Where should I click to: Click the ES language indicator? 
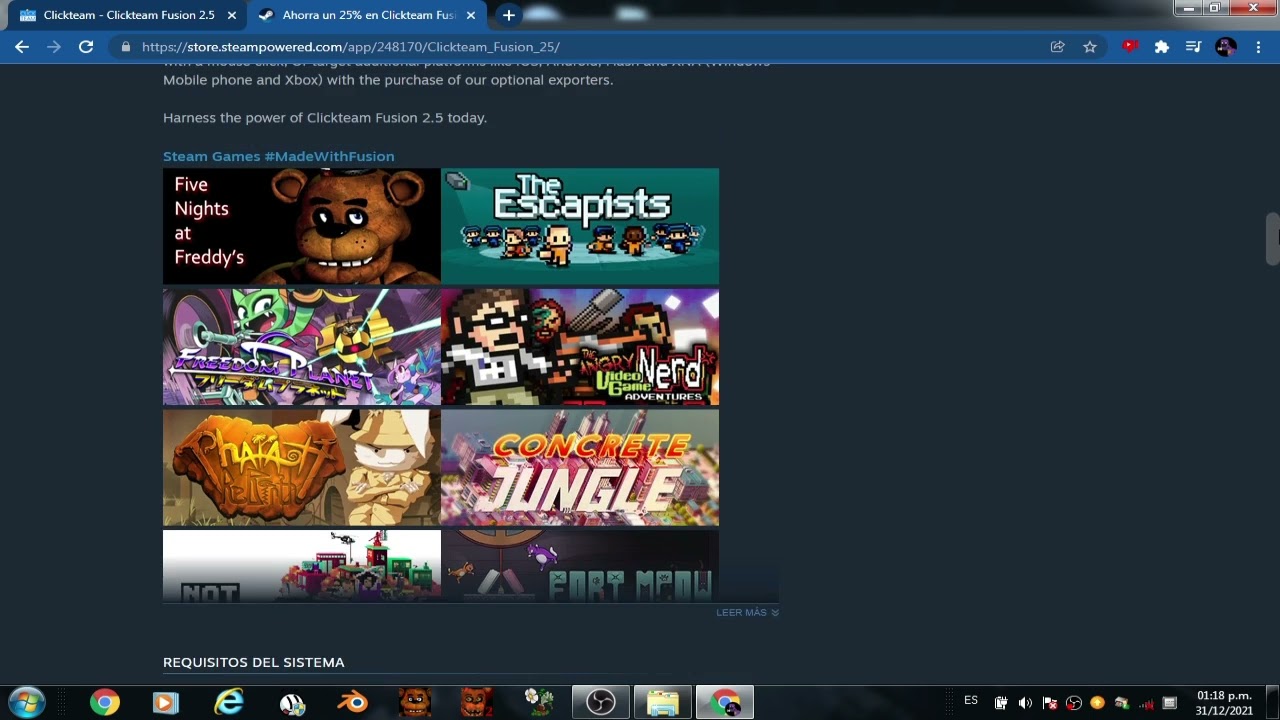(x=971, y=701)
